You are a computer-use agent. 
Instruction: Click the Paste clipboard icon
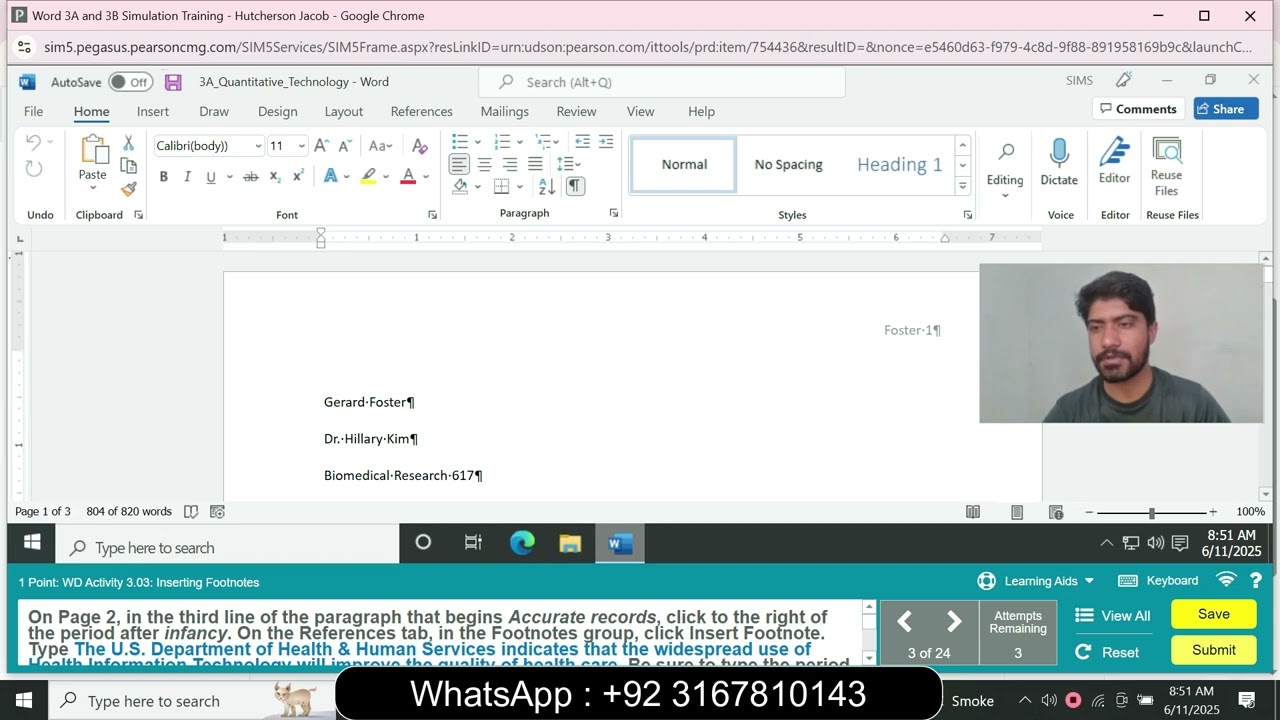tap(93, 150)
